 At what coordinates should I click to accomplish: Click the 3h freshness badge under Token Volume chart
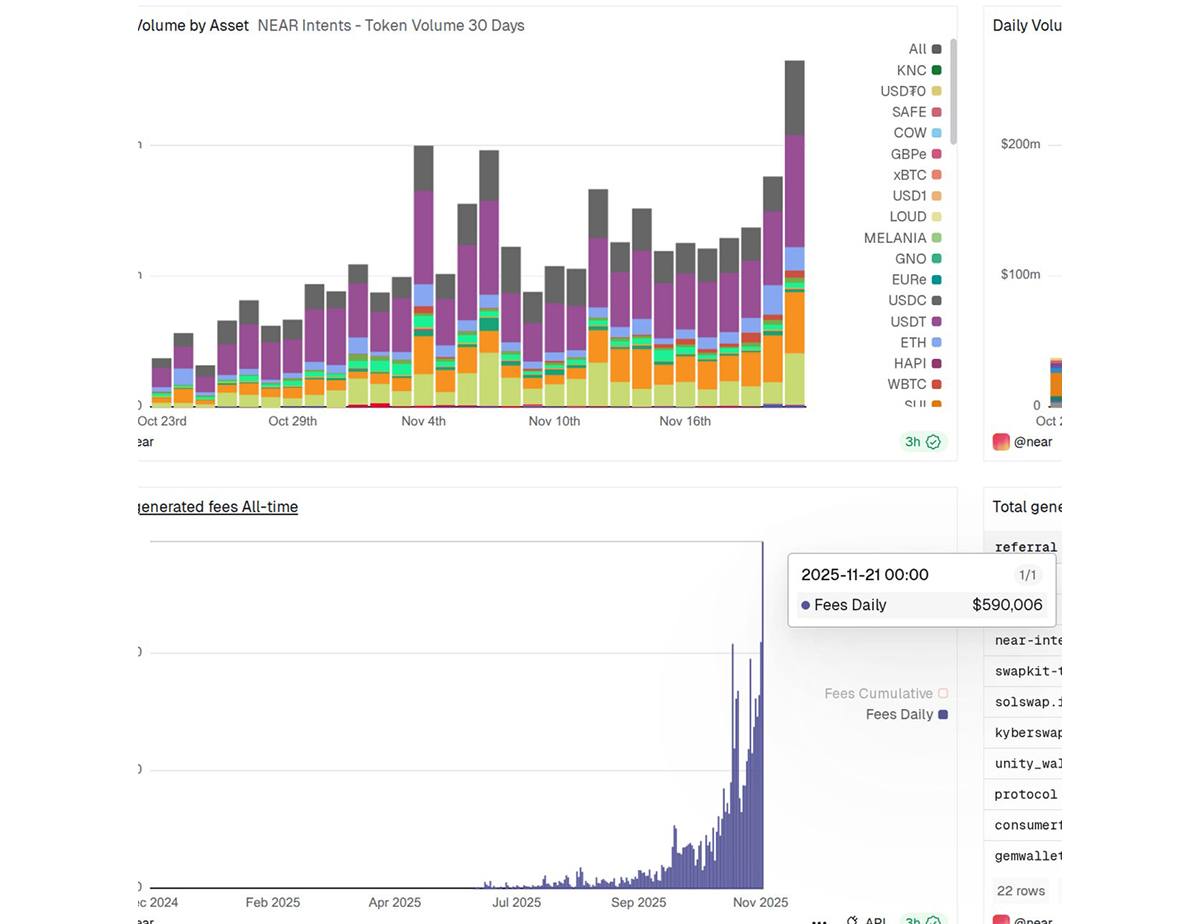click(922, 442)
